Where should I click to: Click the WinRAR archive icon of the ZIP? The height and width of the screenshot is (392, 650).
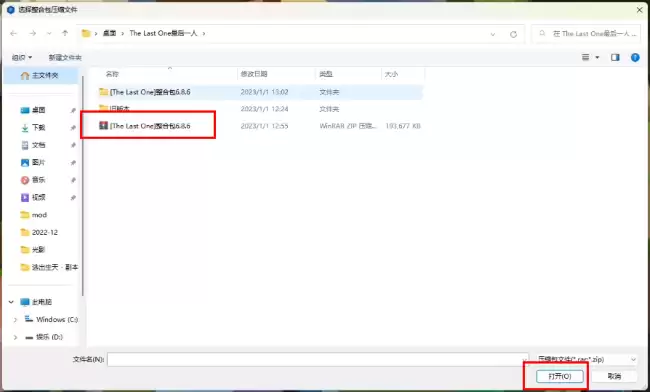(x=104, y=125)
